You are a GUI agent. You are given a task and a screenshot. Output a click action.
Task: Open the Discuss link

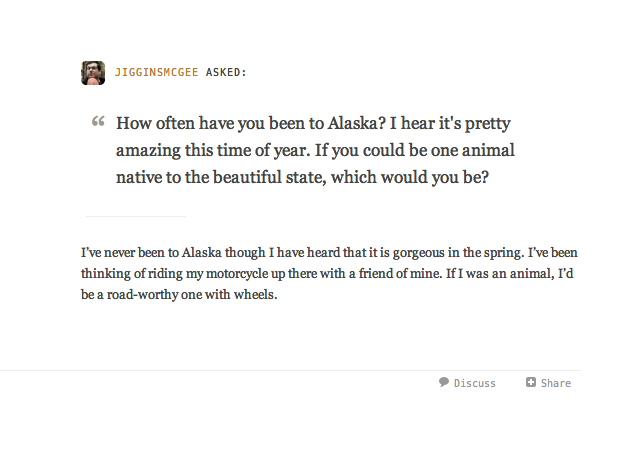pos(474,383)
